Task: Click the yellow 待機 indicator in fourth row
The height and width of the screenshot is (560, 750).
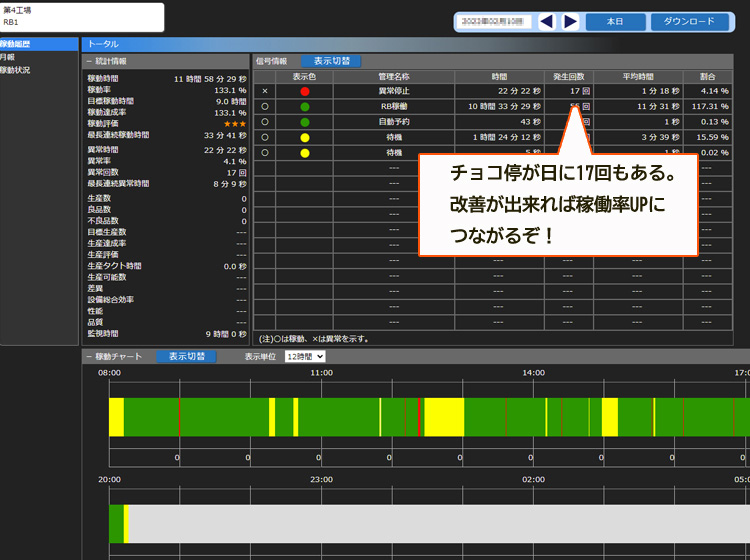Action: 304,137
